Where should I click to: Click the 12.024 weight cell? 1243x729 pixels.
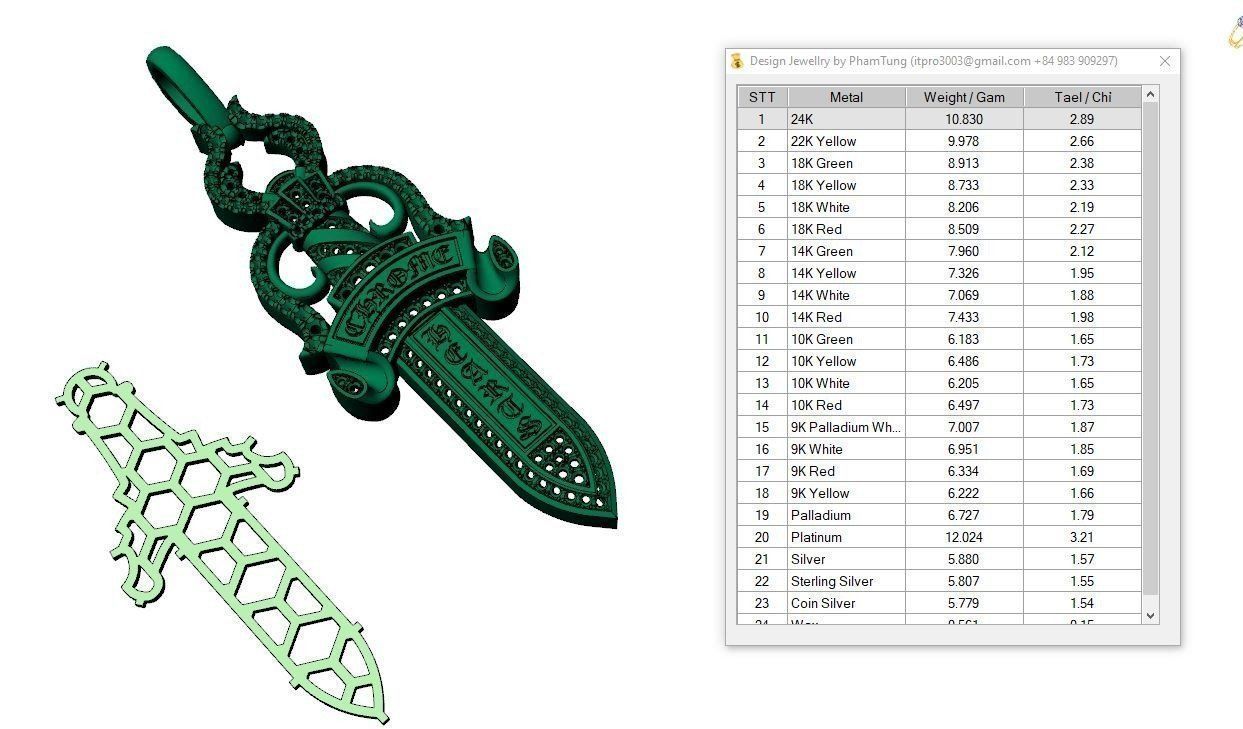964,537
